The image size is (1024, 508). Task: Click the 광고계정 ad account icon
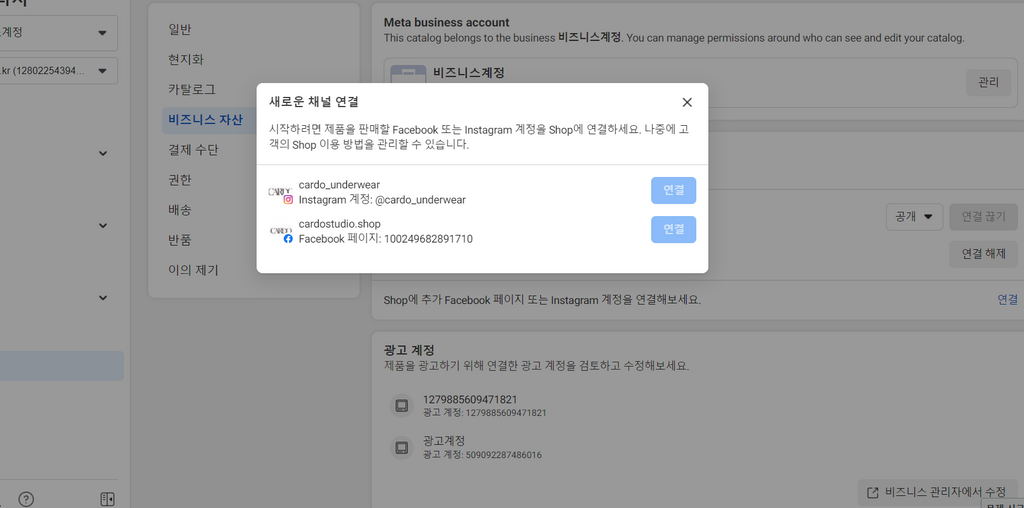point(402,447)
